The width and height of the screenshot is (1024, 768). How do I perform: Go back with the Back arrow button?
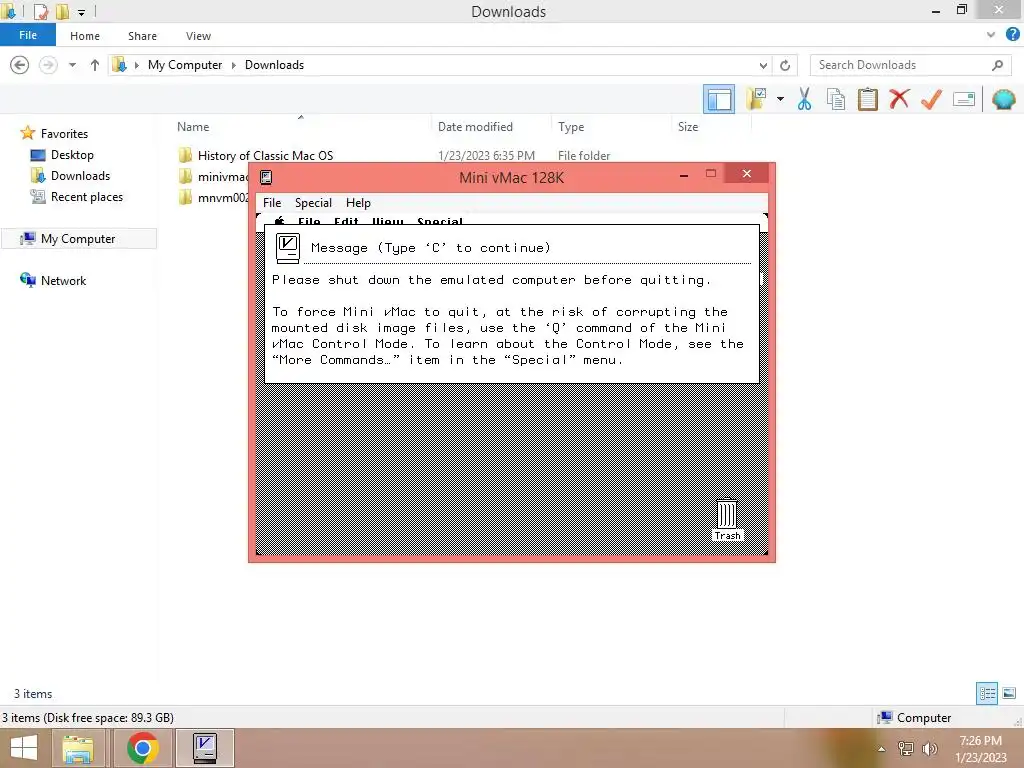click(20, 65)
